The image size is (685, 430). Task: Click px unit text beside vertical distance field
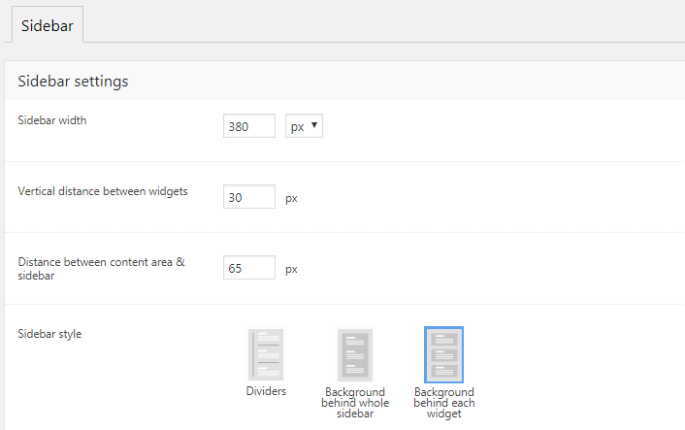292,198
